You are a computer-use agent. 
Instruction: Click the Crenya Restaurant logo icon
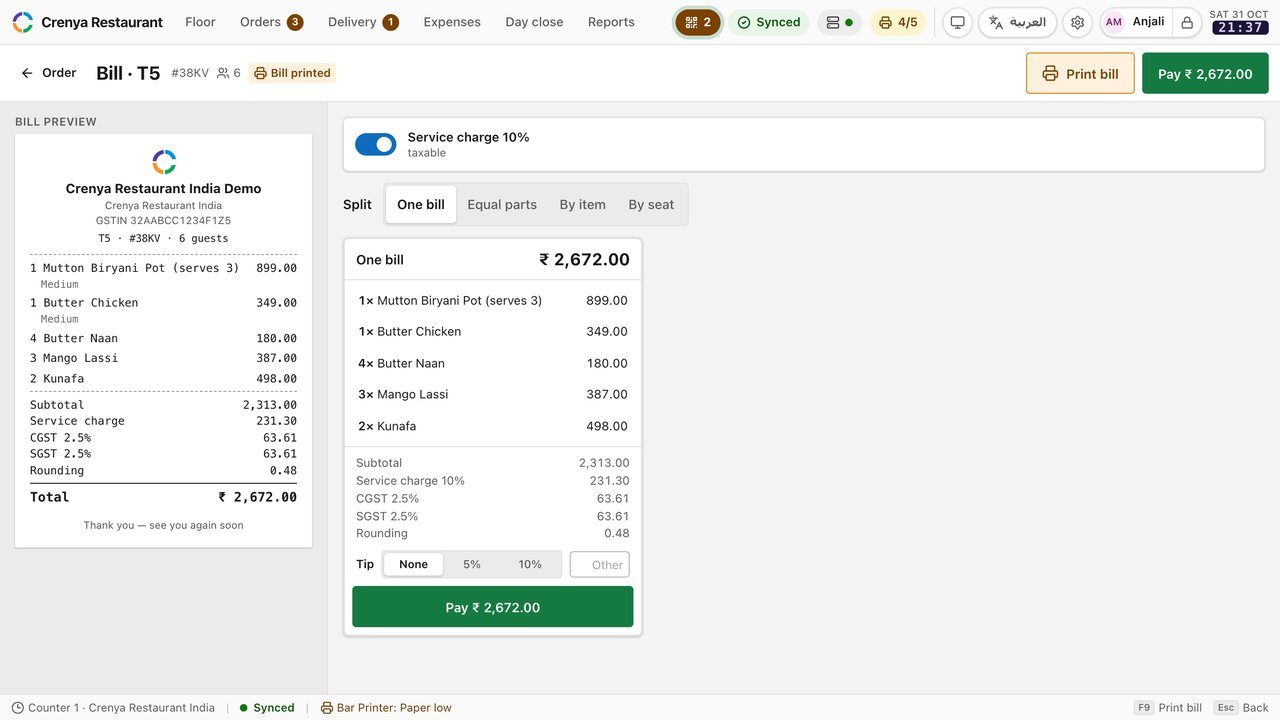[22, 22]
